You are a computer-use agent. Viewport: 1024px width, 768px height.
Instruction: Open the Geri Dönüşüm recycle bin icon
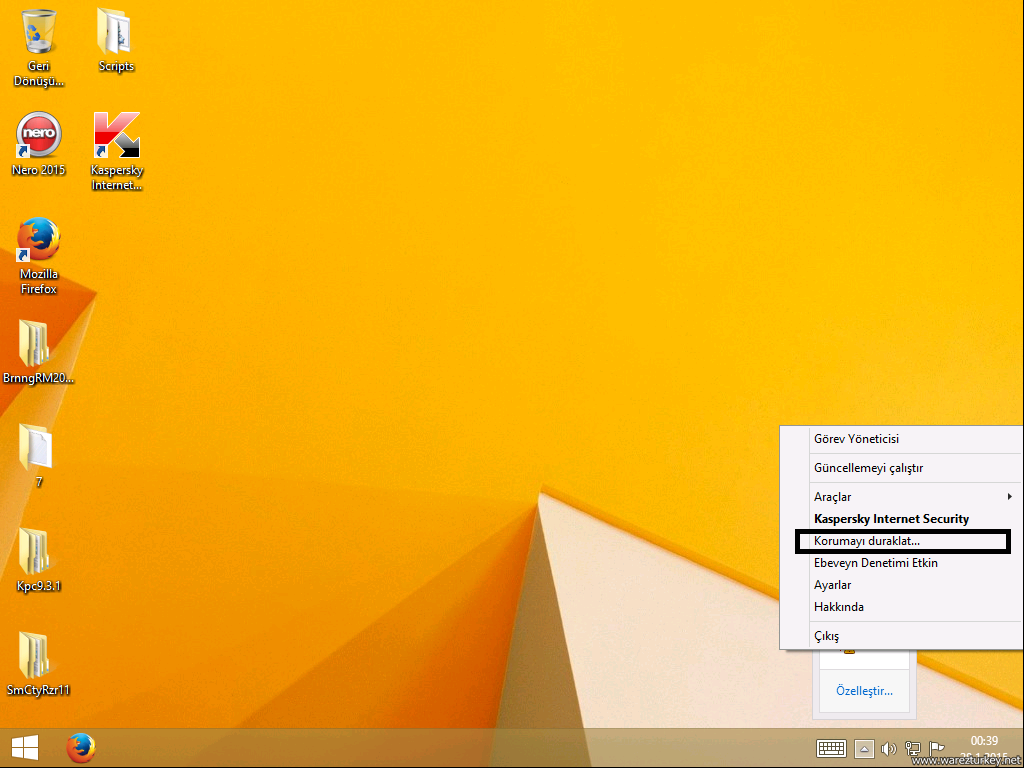pos(39,32)
